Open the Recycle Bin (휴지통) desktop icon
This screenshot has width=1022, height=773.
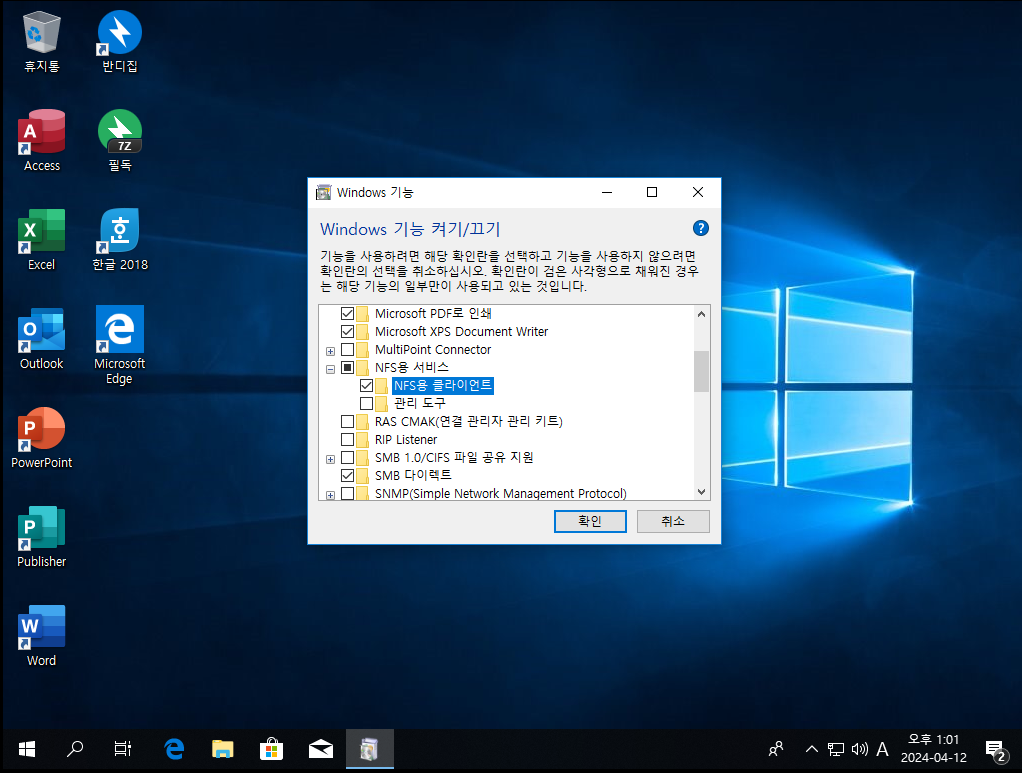pyautogui.click(x=42, y=42)
